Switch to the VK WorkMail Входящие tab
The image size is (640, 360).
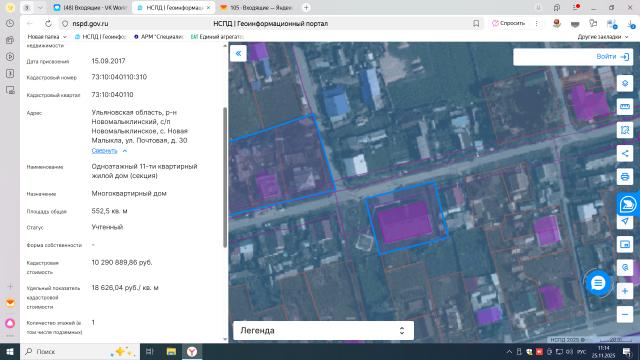coord(90,8)
